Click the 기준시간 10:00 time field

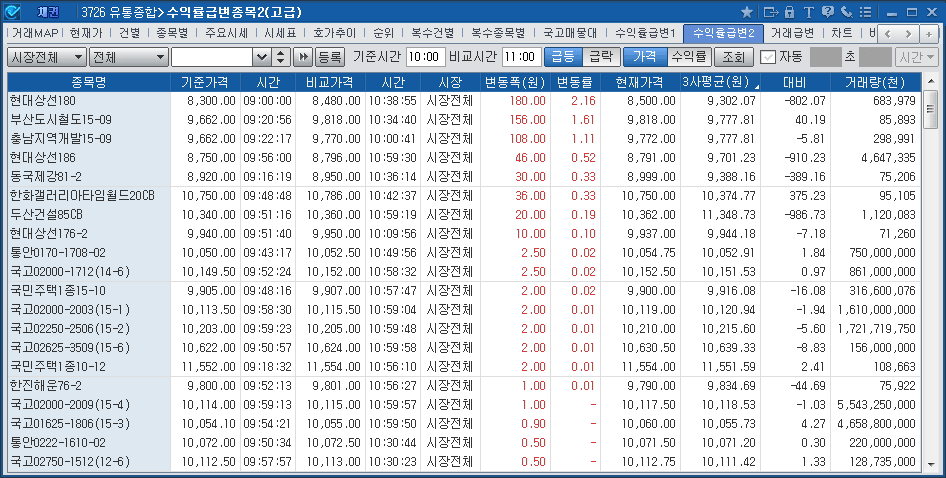point(426,57)
